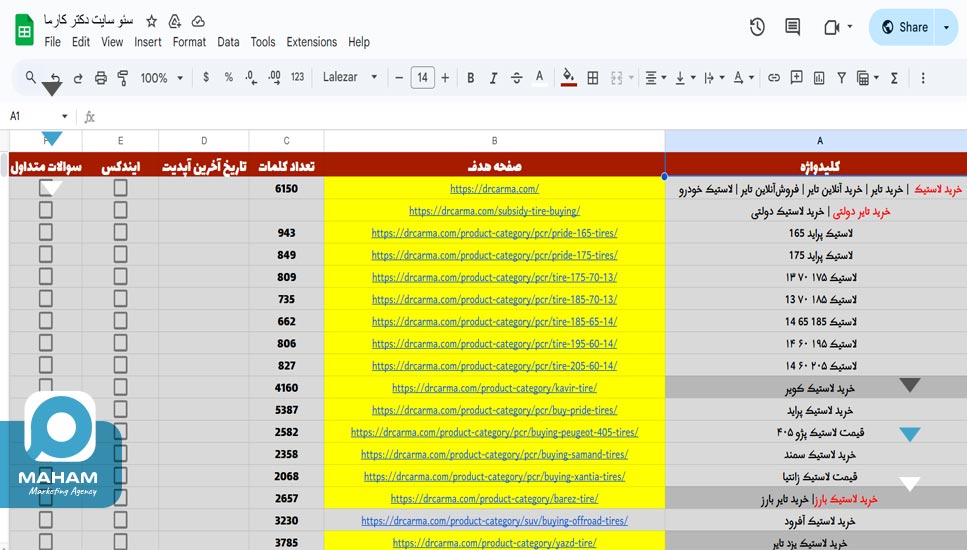Viewport: 967px width, 550px height.
Task: Open text wrapping dropdown
Action: coord(714,78)
